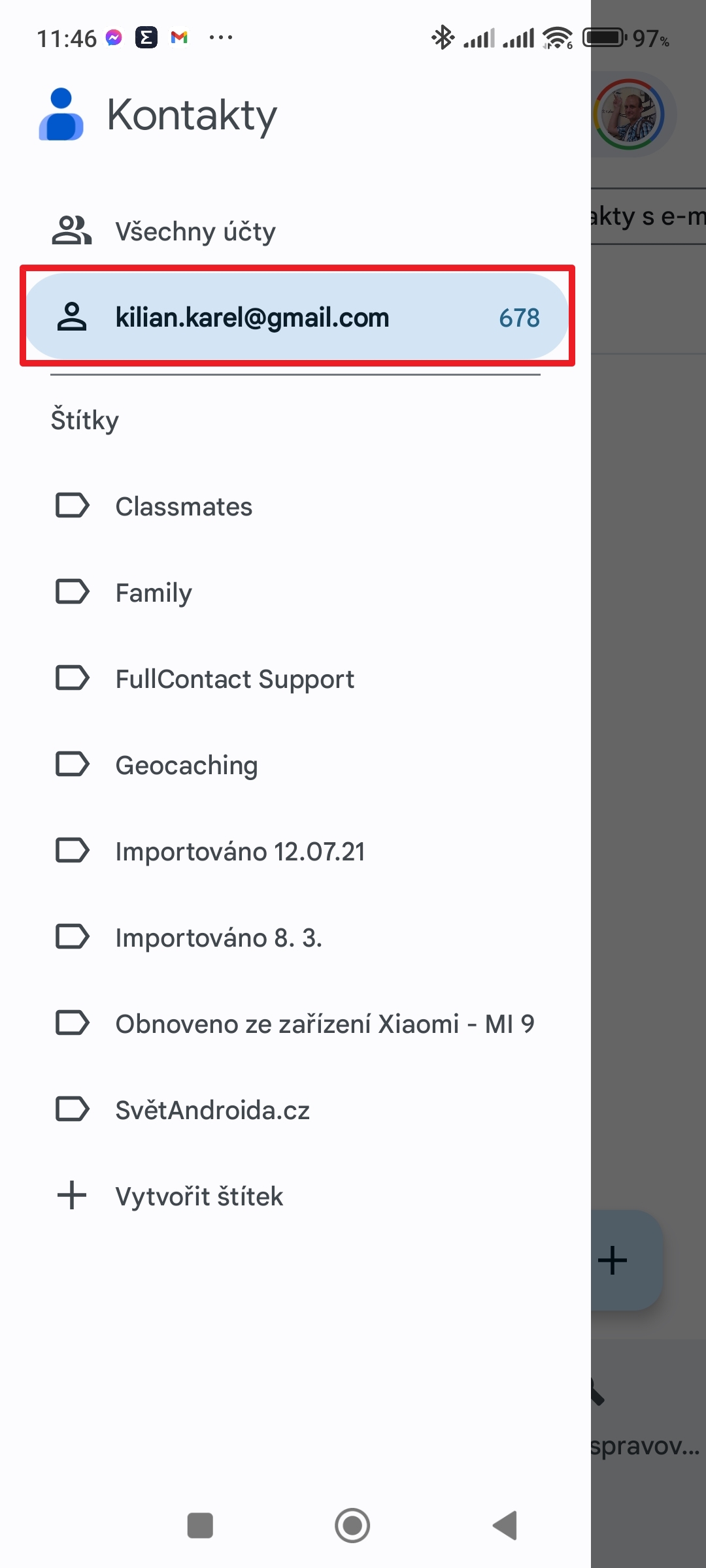Open the FullContact Support label
This screenshot has height=1568, width=706.
coord(235,679)
